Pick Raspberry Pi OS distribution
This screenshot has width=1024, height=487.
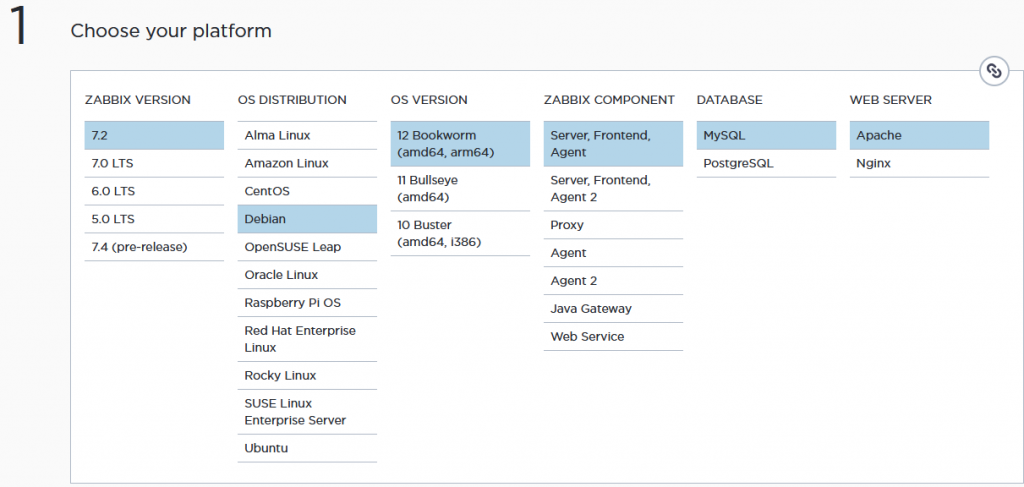point(307,303)
